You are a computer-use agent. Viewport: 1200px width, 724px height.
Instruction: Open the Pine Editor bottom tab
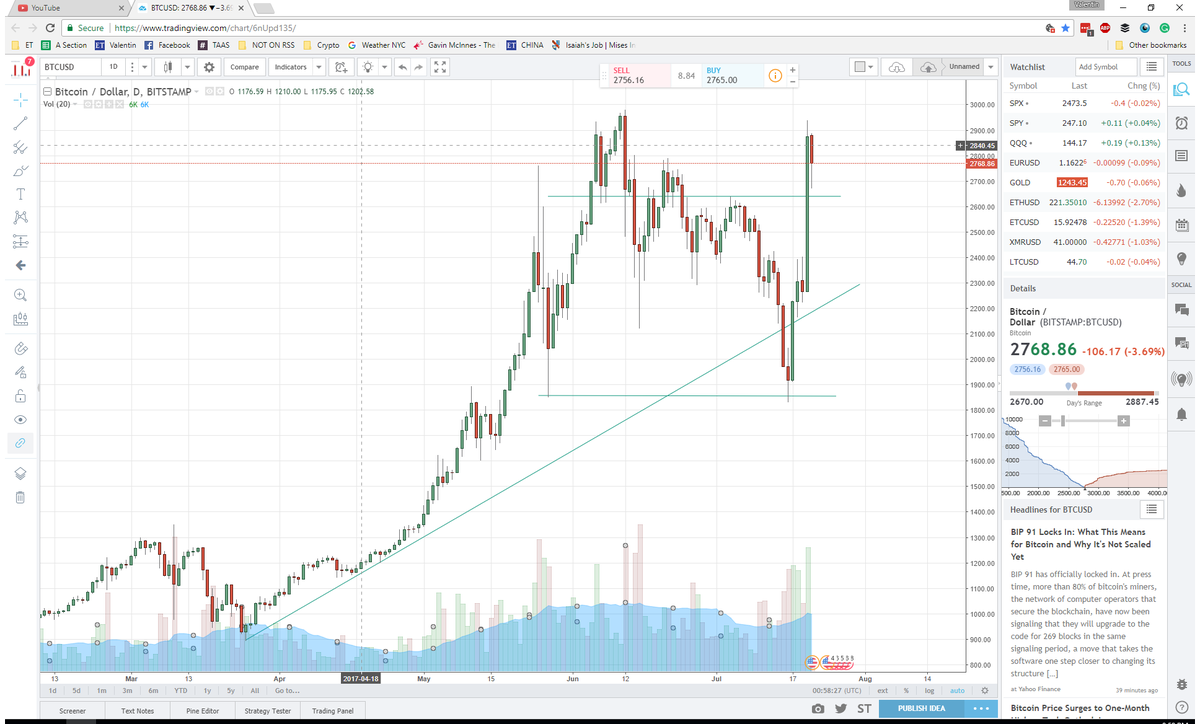point(202,710)
